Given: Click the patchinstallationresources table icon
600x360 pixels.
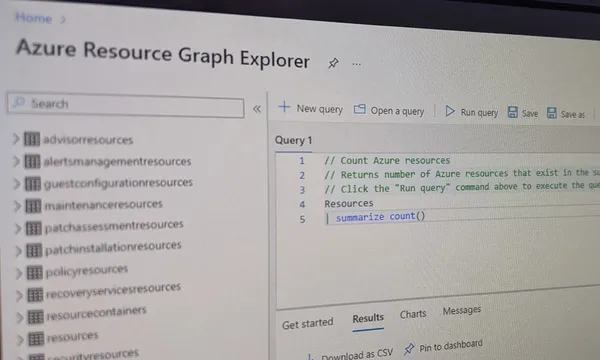Looking at the screenshot, I should click(34, 251).
